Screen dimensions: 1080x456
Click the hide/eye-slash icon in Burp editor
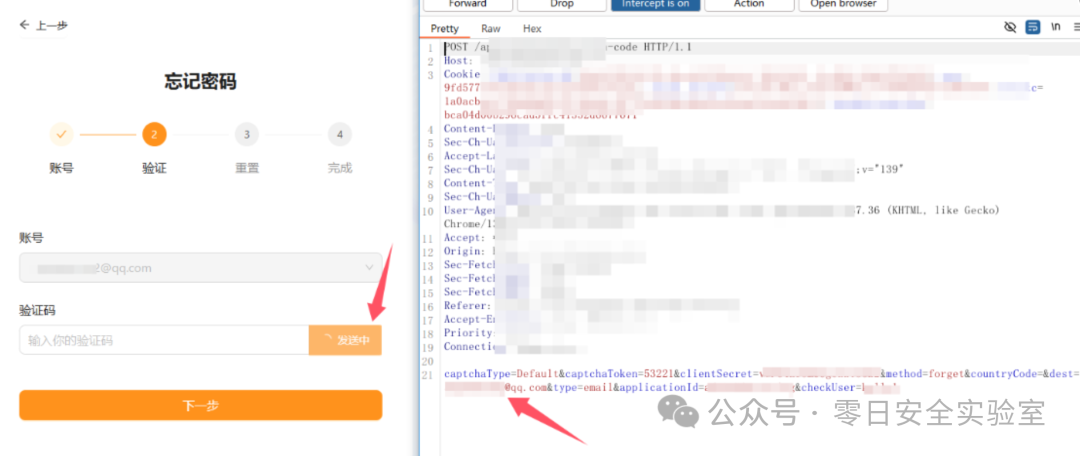[x=1010, y=28]
